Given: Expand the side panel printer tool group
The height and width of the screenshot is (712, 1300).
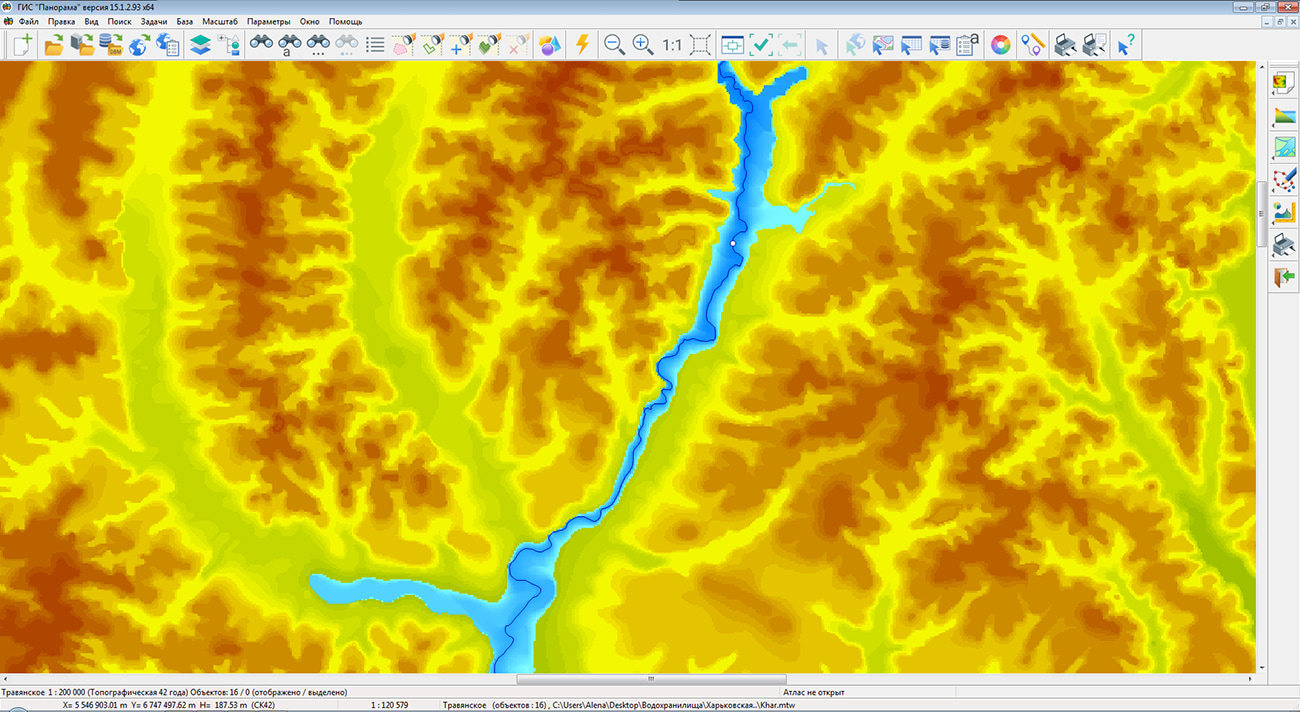Looking at the screenshot, I should coord(1284,244).
